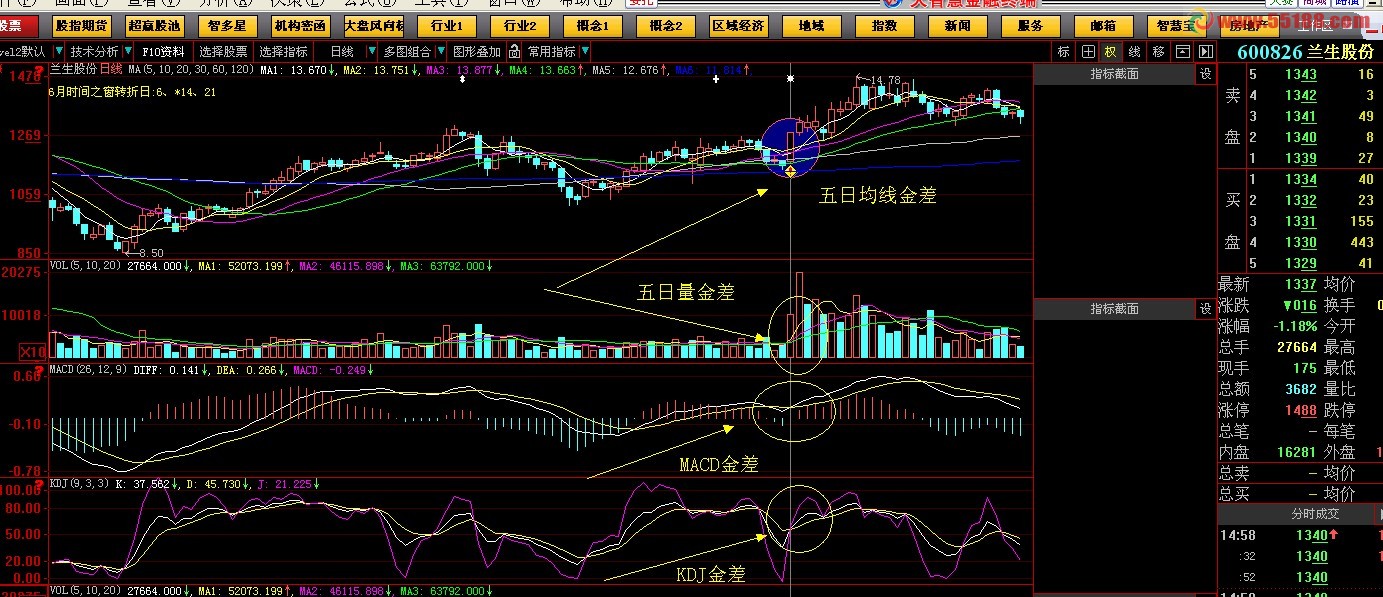Click the KDJ(9,3,3) indicator label
This screenshot has height=597, width=1383.
click(x=79, y=484)
